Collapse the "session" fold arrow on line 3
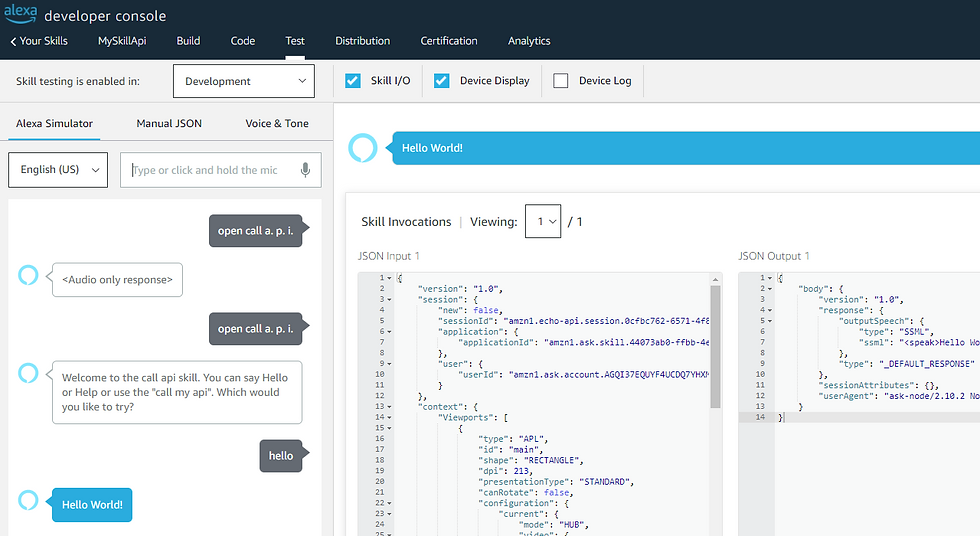The height and width of the screenshot is (536, 980). click(x=389, y=299)
